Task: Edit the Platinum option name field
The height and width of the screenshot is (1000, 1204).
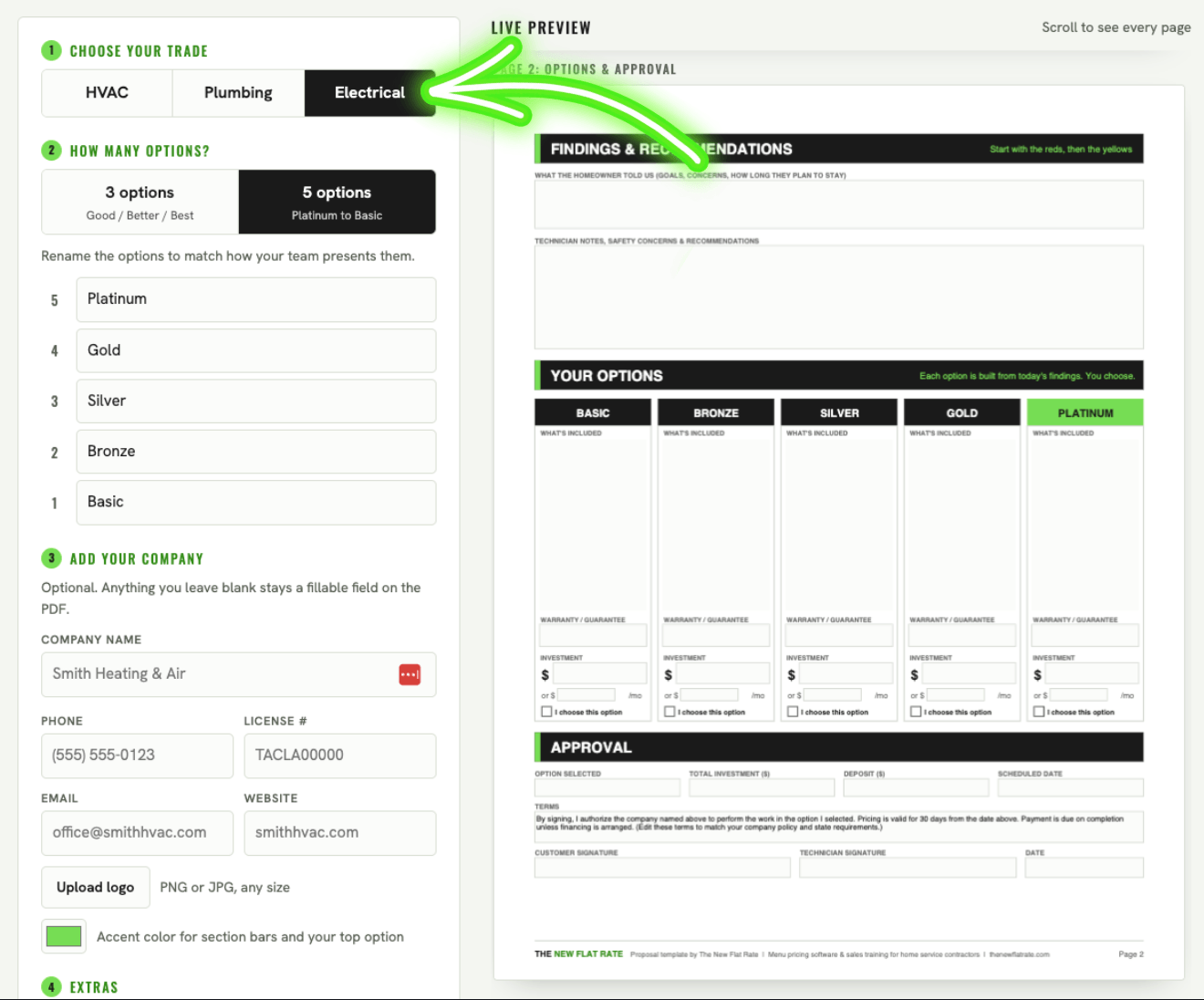Action: click(256, 299)
